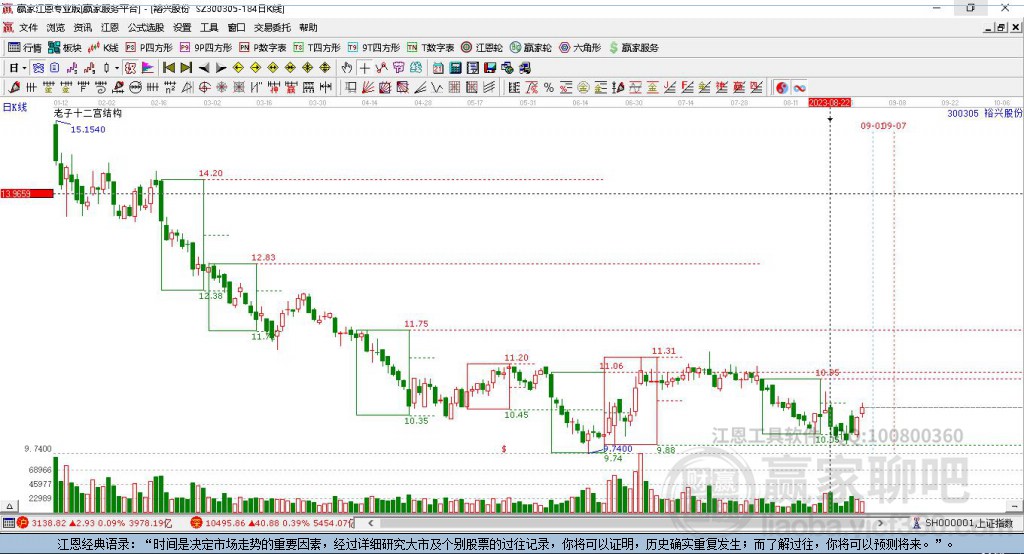This screenshot has width=1024, height=554.
Task: Toggle the crosshair cursor tool
Action: pyautogui.click(x=364, y=68)
